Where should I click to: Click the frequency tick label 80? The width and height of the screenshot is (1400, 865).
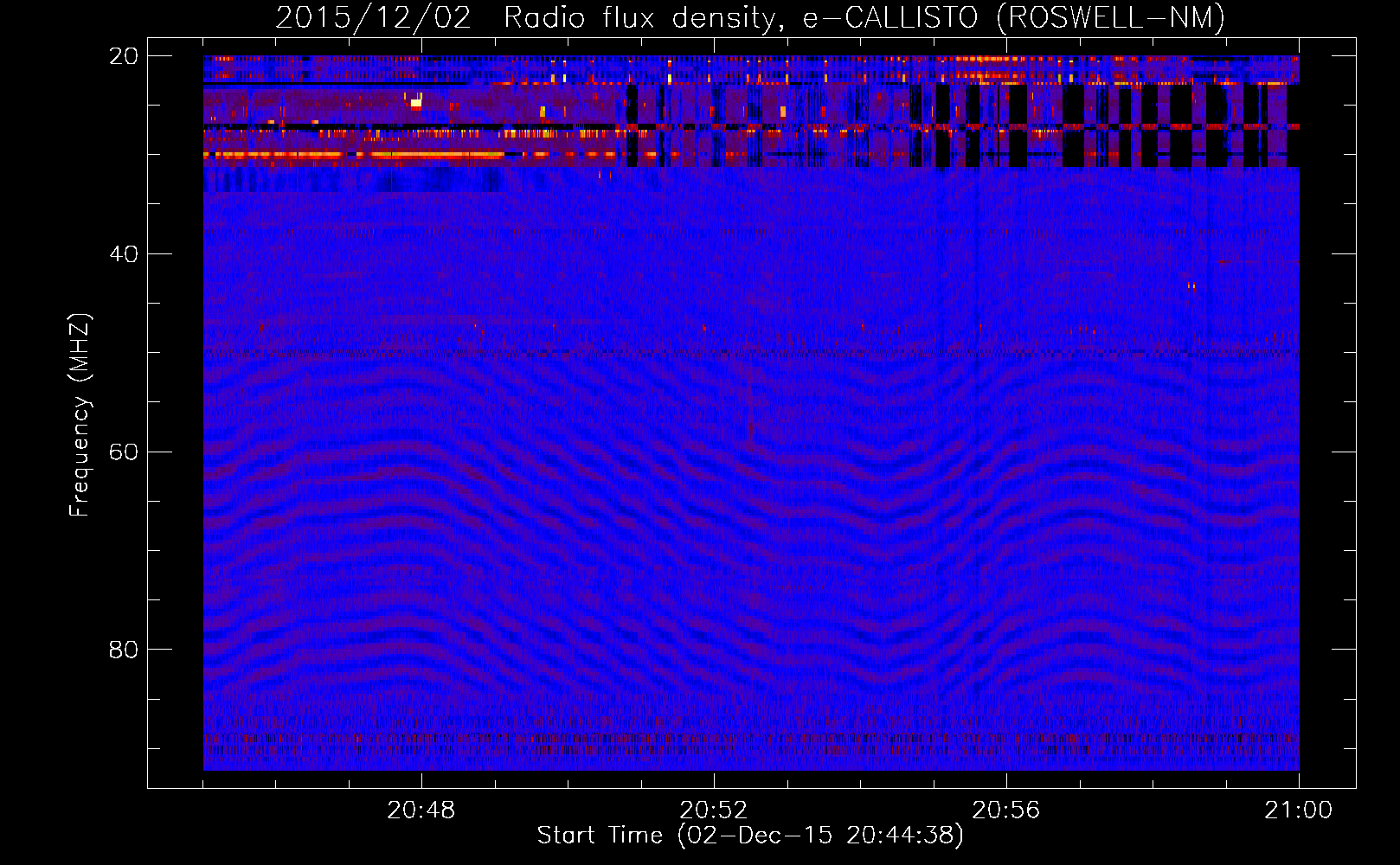(124, 650)
